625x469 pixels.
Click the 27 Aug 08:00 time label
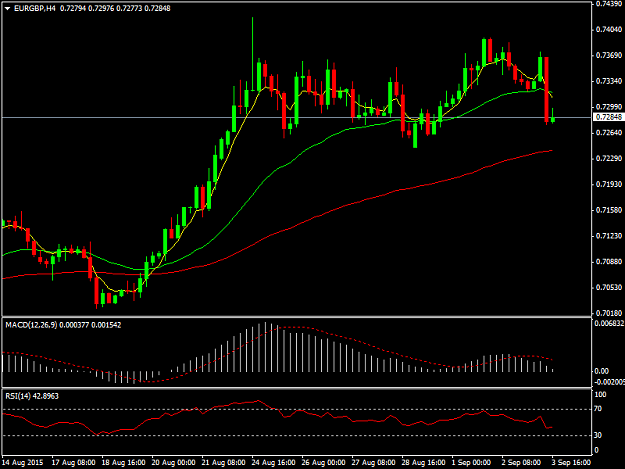373,463
